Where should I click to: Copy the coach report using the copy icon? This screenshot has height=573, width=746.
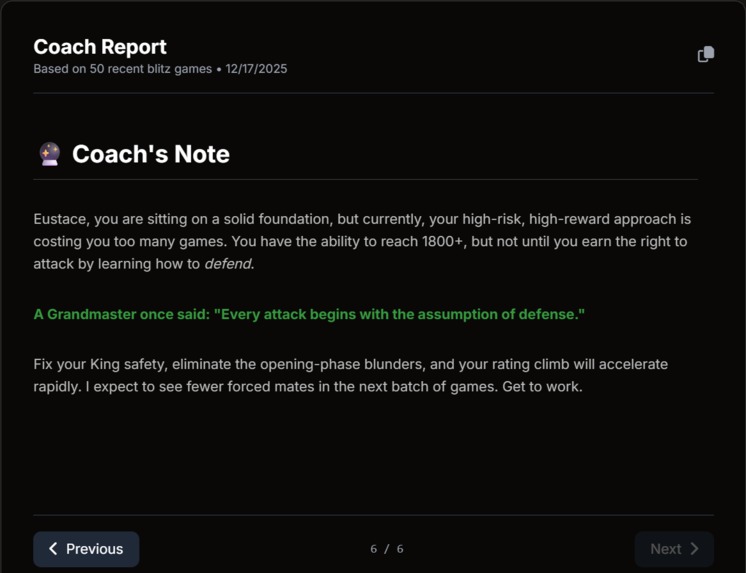pos(706,54)
